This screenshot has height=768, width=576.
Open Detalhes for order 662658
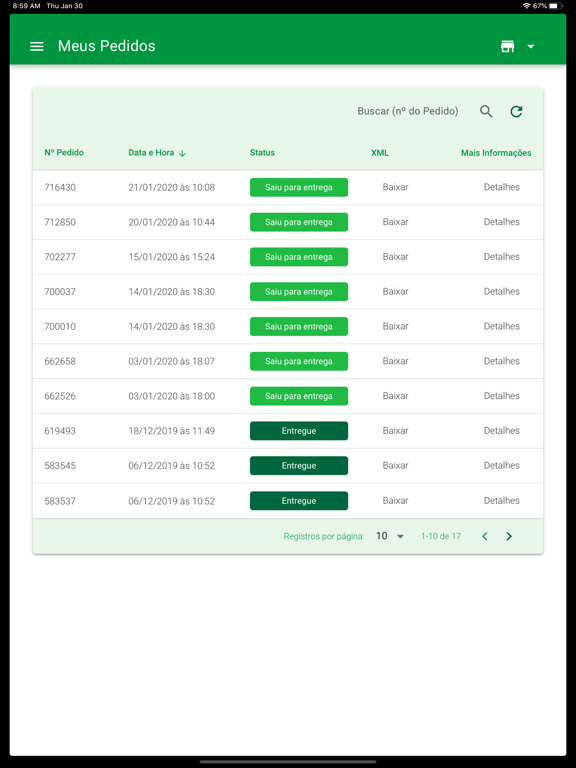tap(502, 361)
